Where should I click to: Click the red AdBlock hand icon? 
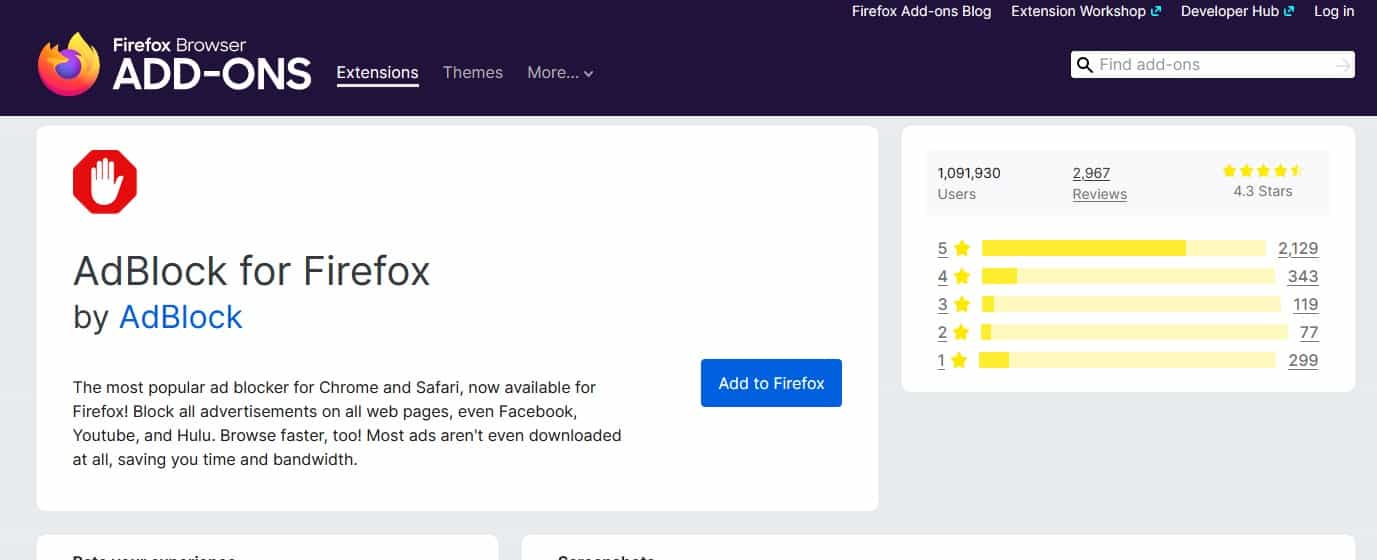(x=105, y=182)
